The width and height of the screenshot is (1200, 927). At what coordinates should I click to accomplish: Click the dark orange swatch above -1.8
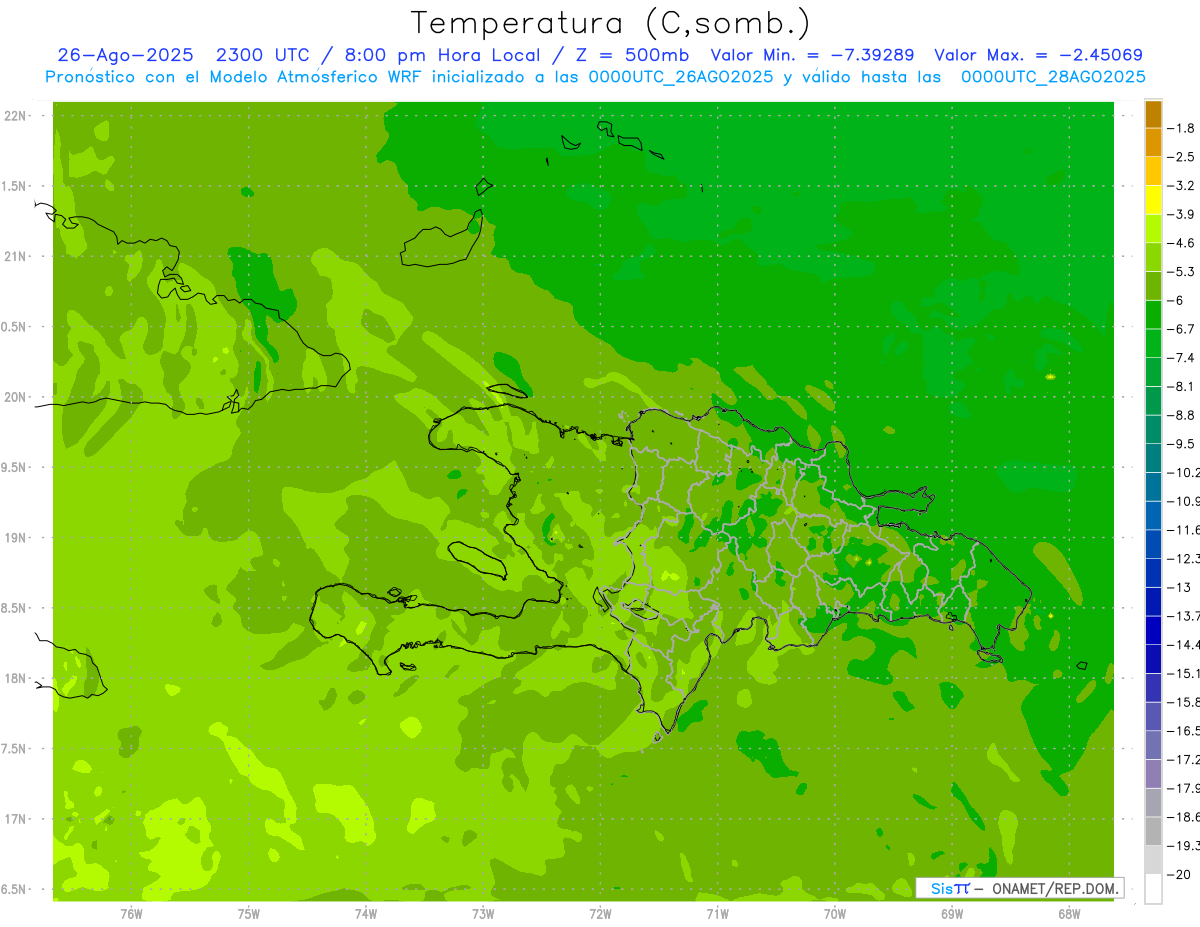(x=1153, y=114)
